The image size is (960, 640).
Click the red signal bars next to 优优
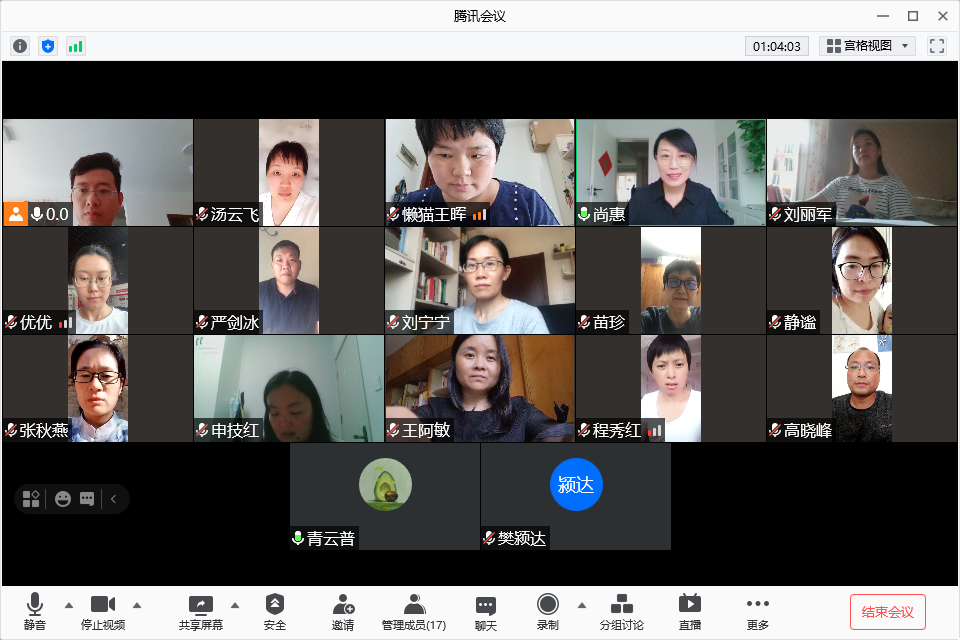[66, 323]
